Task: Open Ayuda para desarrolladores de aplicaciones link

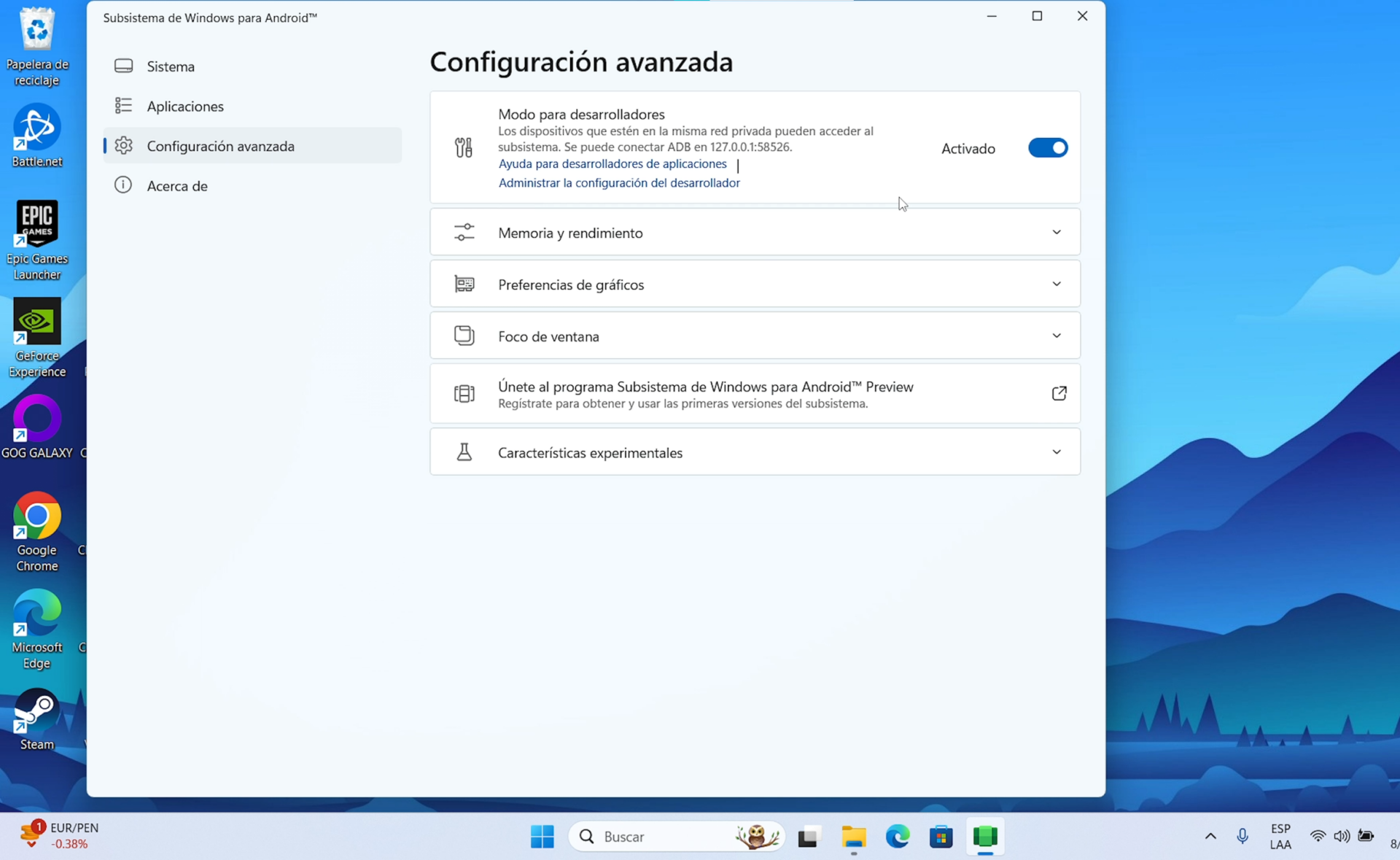Action: coord(612,164)
